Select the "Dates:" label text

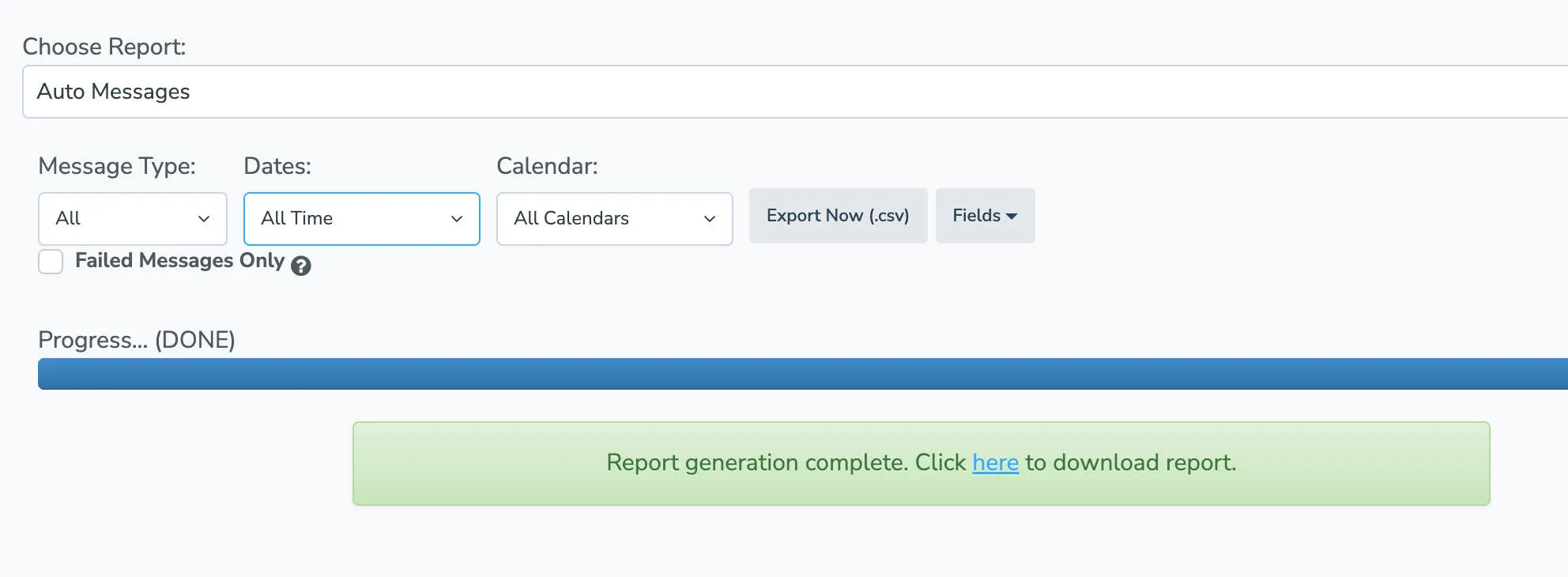[277, 166]
